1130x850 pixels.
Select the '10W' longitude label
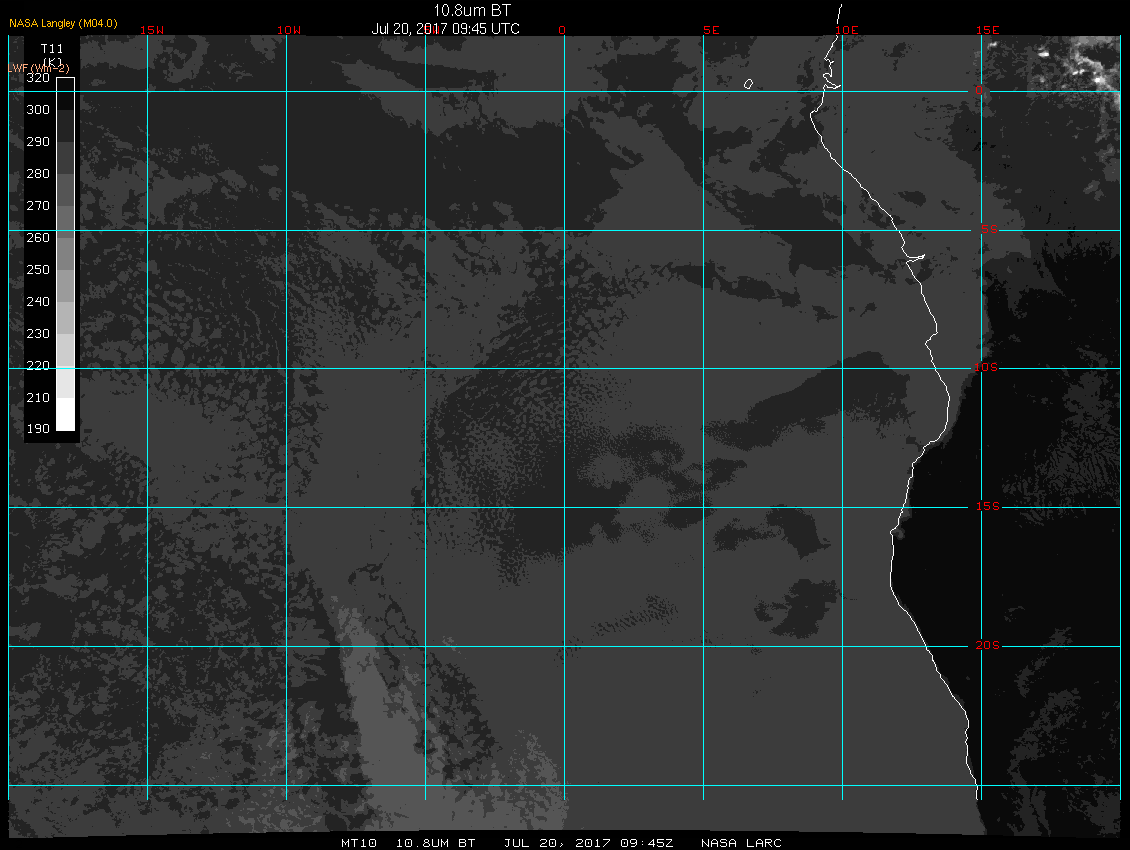click(x=289, y=30)
